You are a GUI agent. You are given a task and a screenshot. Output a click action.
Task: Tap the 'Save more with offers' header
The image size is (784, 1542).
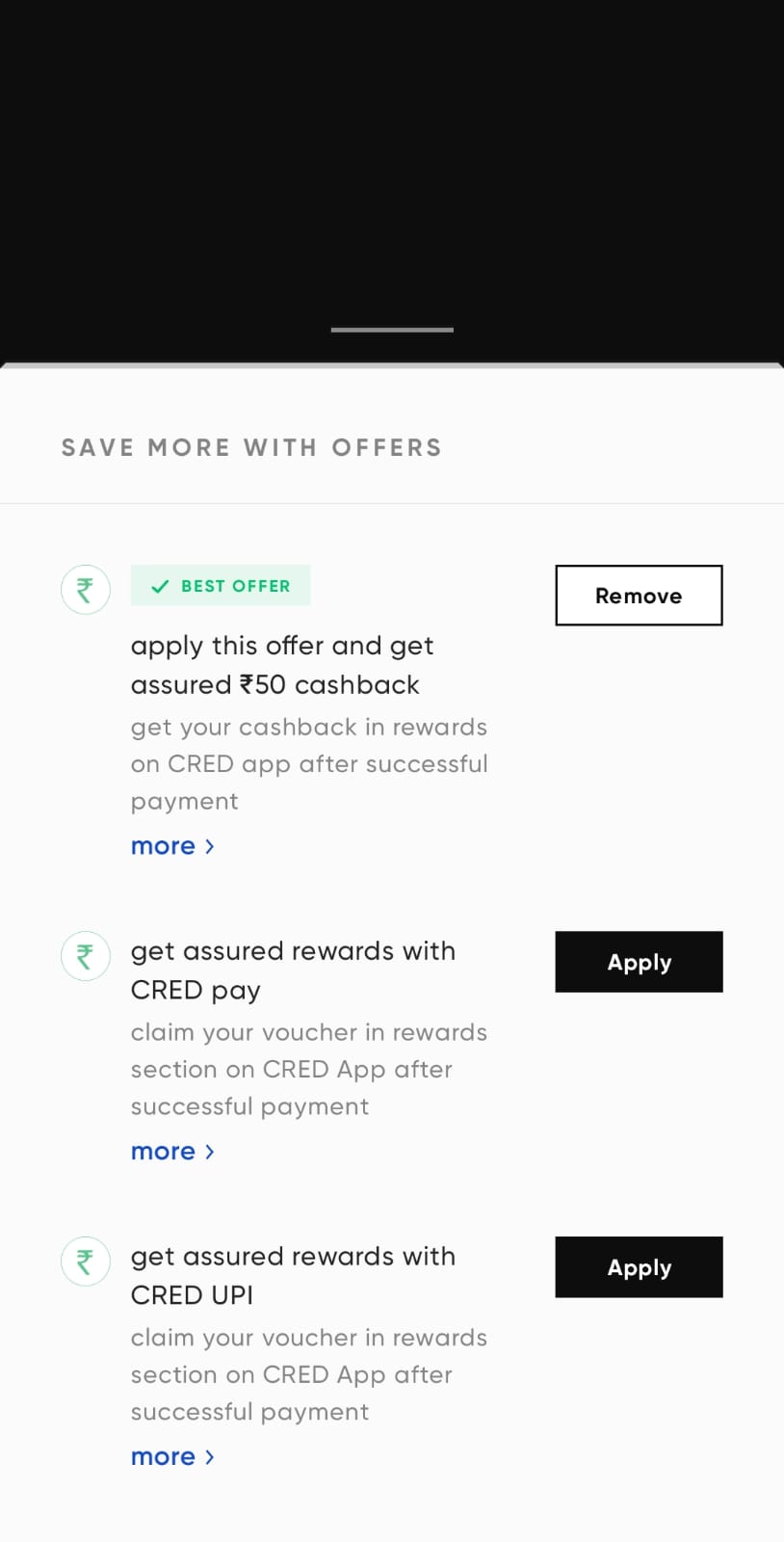coord(251,448)
